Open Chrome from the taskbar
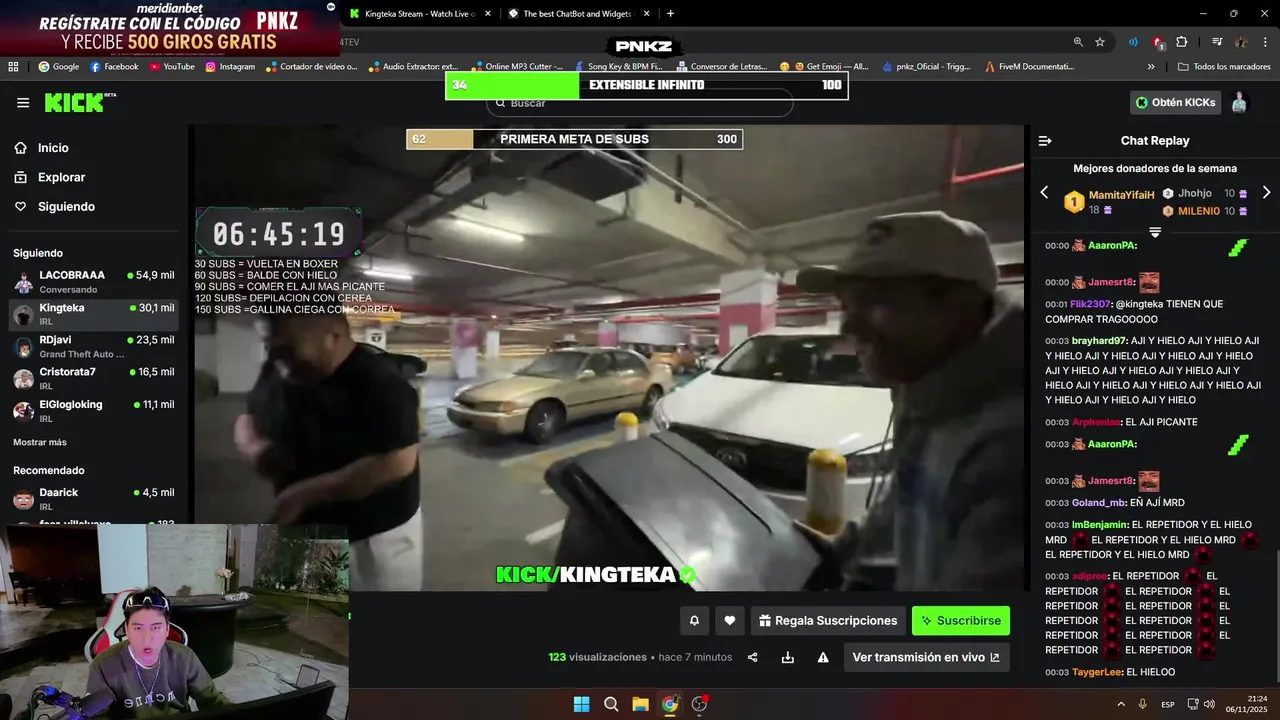Image resolution: width=1280 pixels, height=720 pixels. coord(670,704)
